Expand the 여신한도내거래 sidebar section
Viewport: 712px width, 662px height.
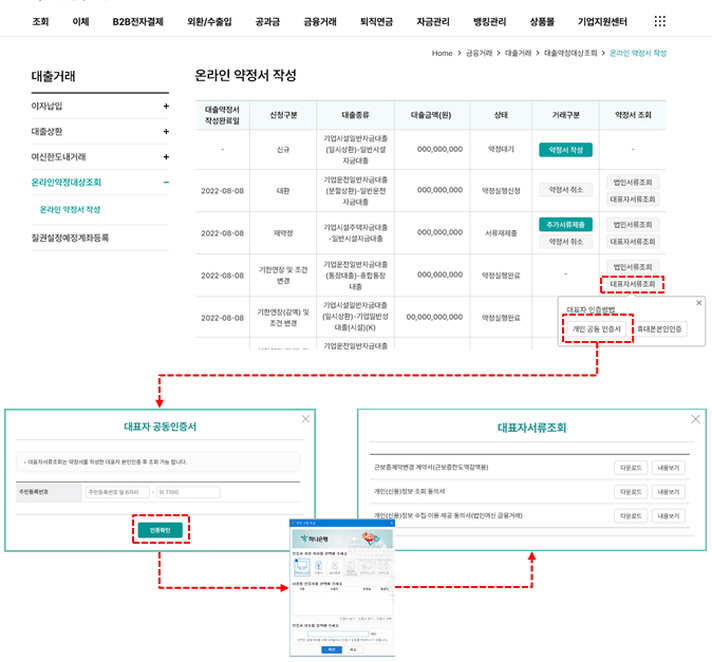tap(166, 157)
